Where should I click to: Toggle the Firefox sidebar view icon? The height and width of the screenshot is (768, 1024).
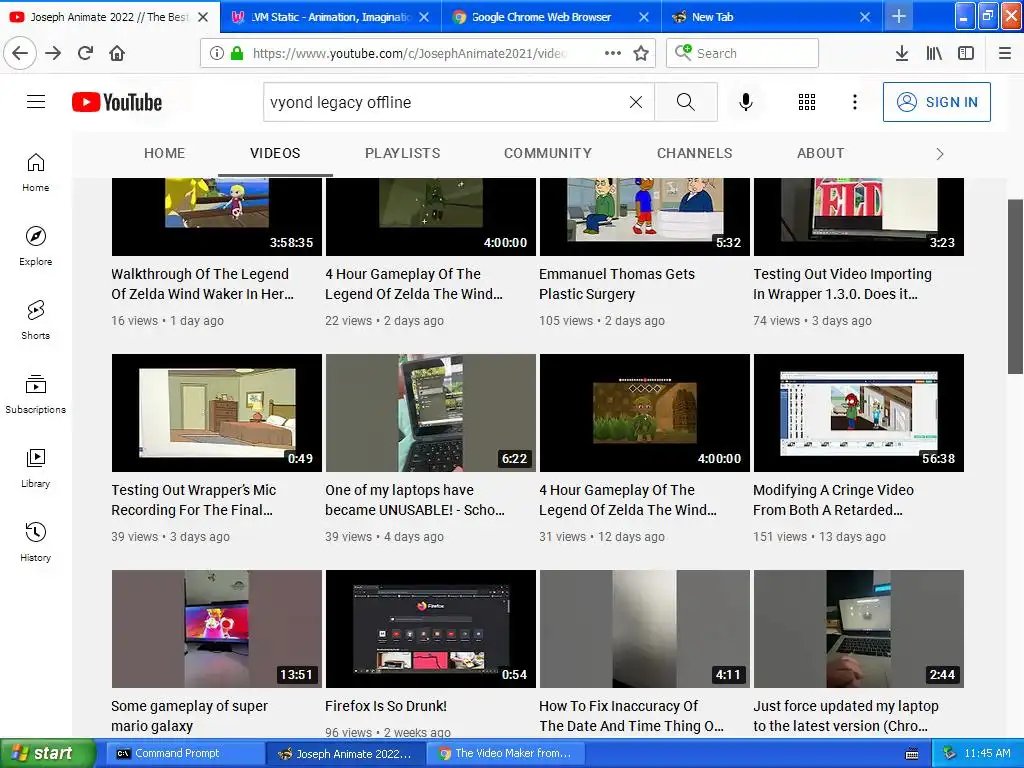tap(966, 53)
